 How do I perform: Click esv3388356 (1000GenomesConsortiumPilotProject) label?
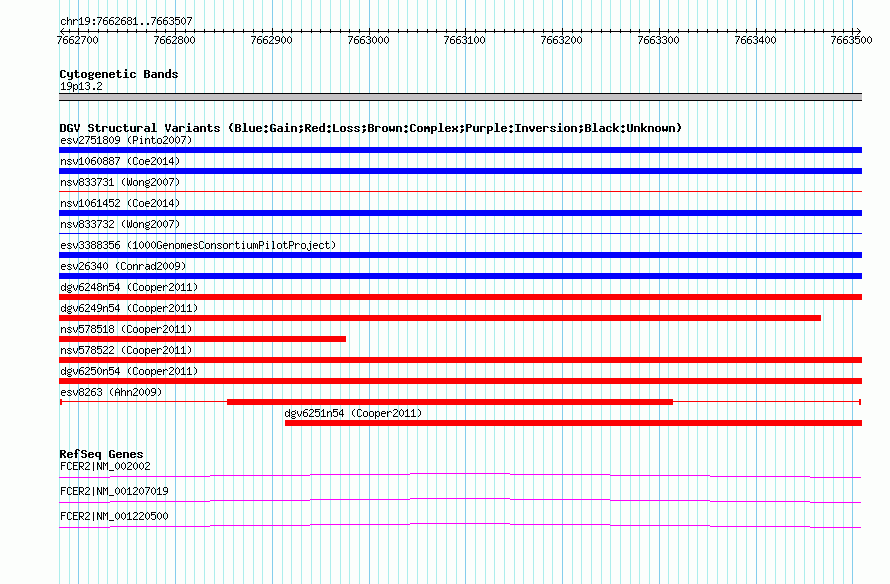pyautogui.click(x=198, y=245)
